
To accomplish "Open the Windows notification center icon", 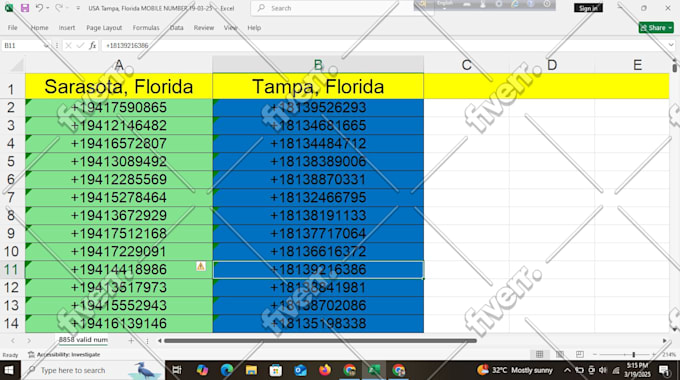I will (x=664, y=370).
